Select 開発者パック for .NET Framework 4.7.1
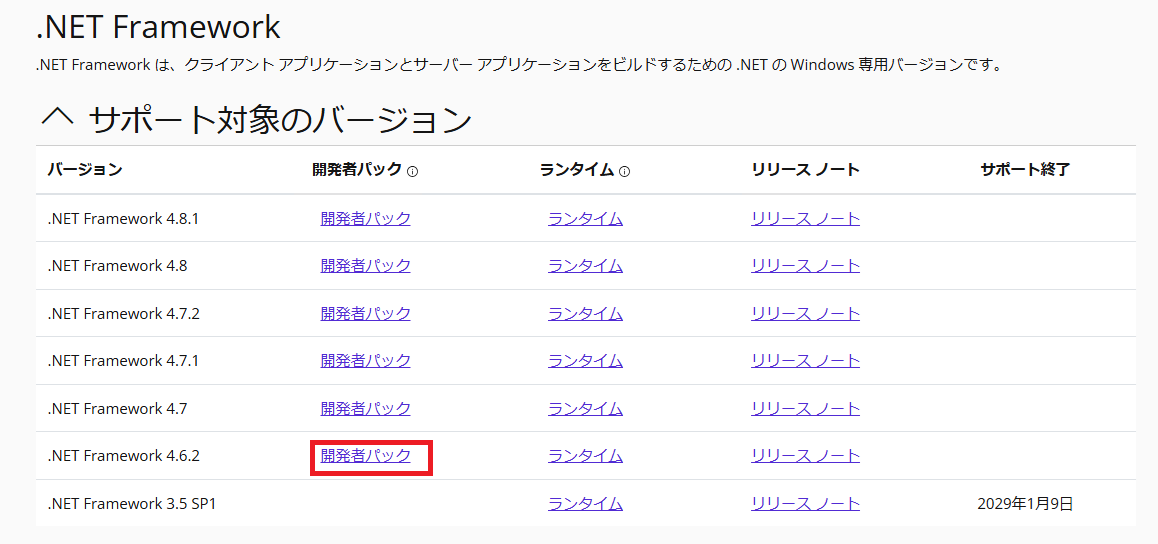This screenshot has width=1158, height=544. point(365,360)
